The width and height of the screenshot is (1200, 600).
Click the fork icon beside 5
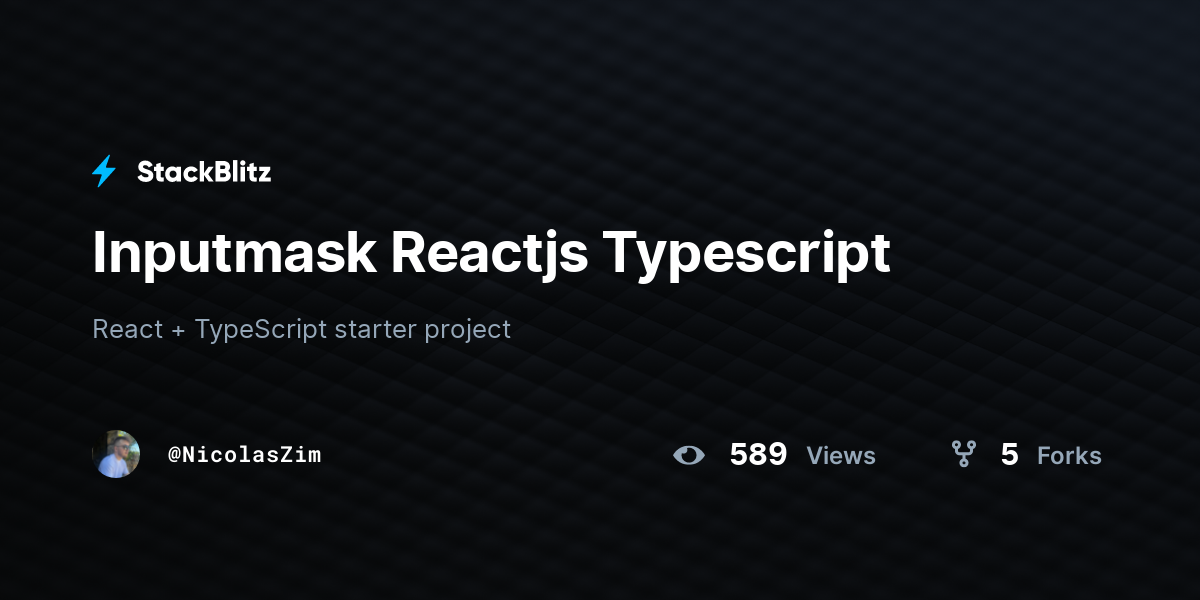(x=963, y=455)
